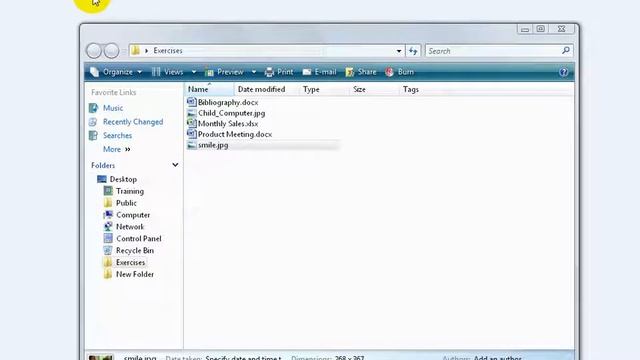
Task: Click the Computer icon in folder tree
Action: (108, 215)
